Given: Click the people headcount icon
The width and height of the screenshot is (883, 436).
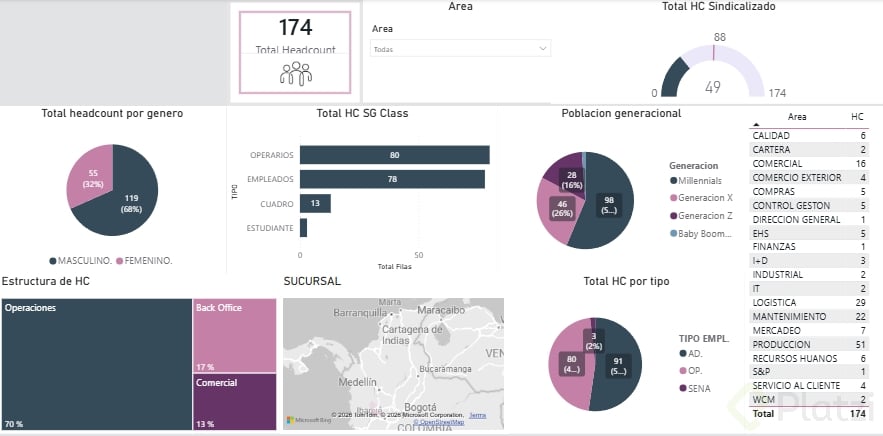Looking at the screenshot, I should (x=296, y=73).
